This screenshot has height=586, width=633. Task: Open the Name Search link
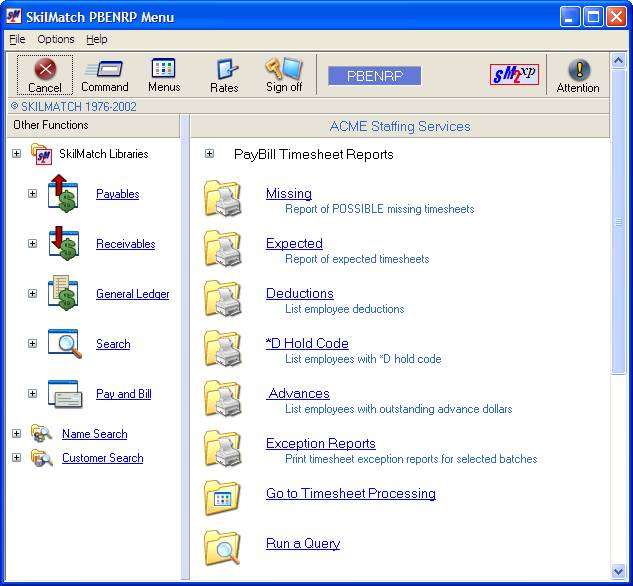point(94,434)
